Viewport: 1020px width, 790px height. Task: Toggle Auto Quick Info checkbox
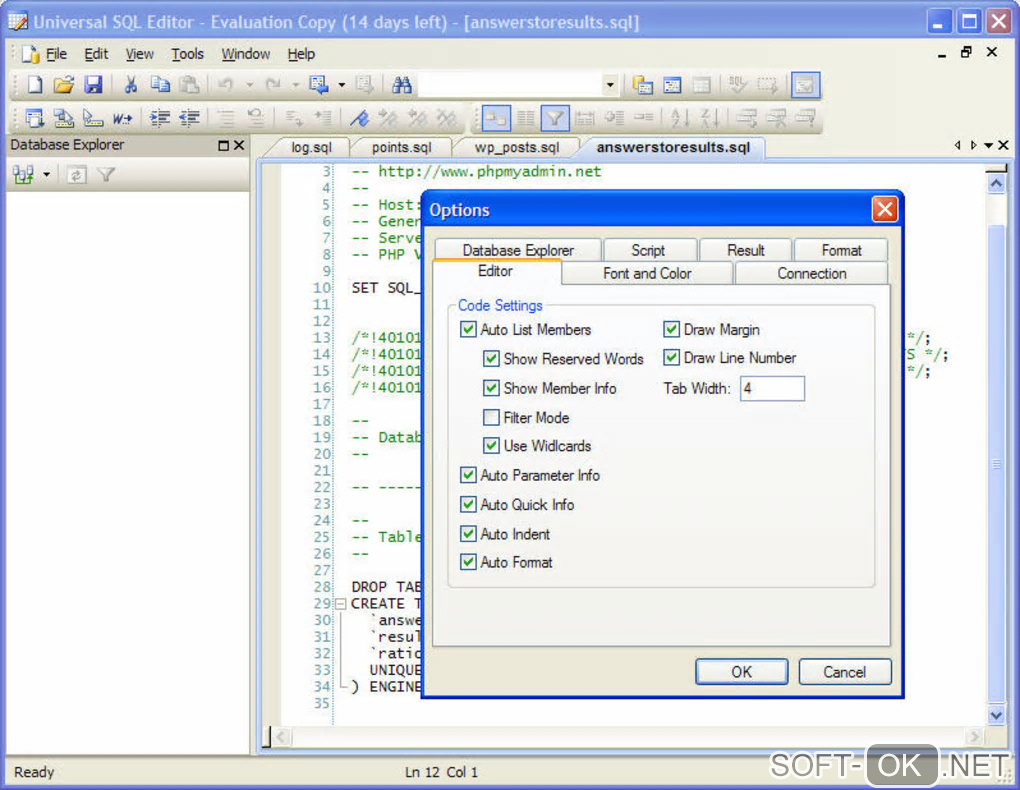(x=468, y=504)
